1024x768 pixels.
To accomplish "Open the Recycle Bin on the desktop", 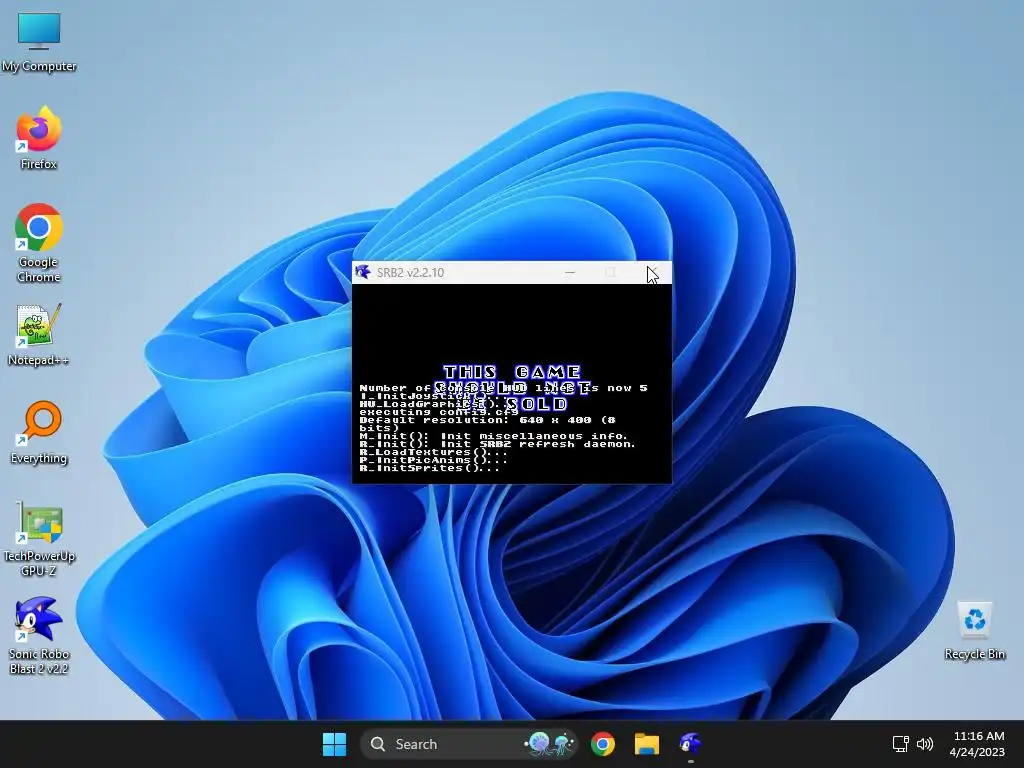I will pyautogui.click(x=974, y=631).
